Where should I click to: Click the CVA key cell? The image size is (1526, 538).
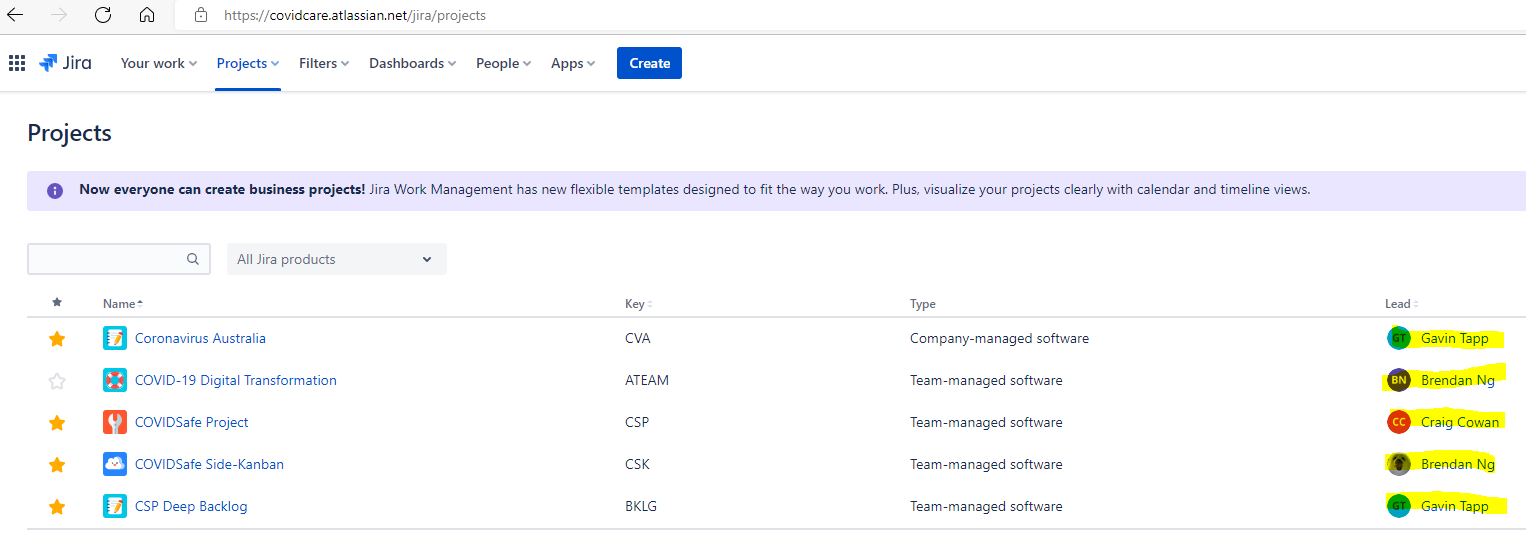point(638,338)
